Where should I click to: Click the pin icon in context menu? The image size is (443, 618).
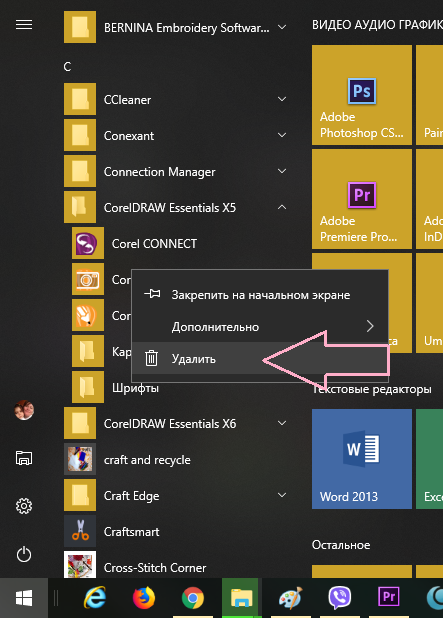click(x=152, y=294)
